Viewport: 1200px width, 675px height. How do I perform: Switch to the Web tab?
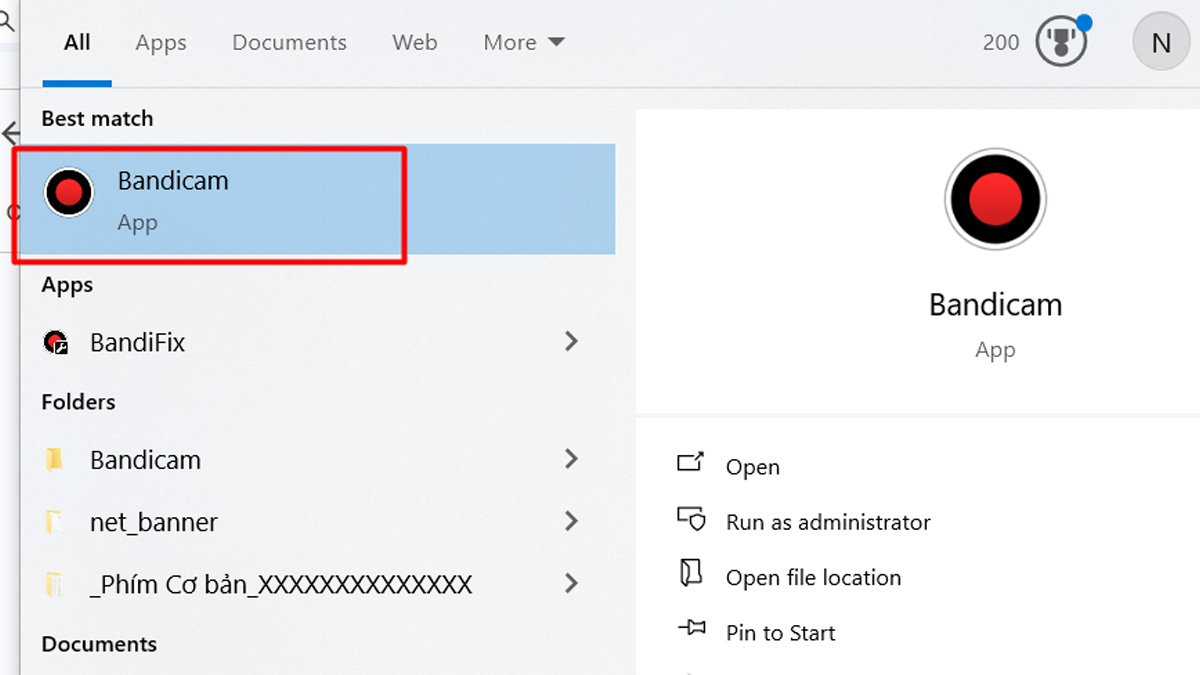click(x=414, y=42)
